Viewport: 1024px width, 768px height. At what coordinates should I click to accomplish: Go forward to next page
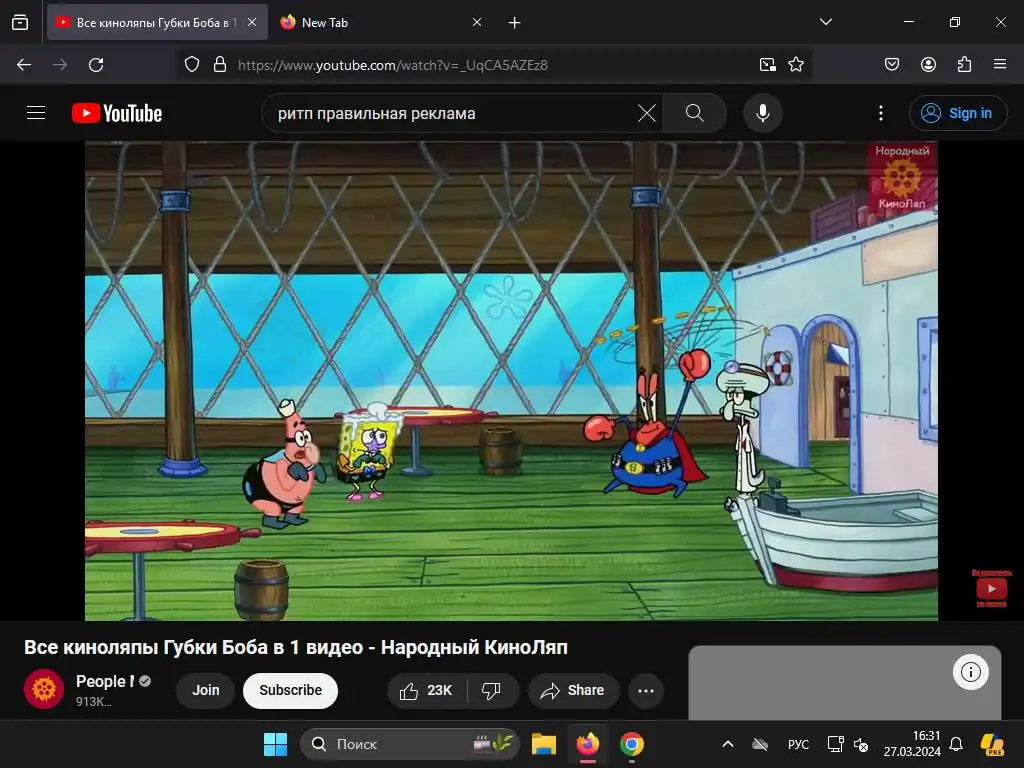(60, 65)
